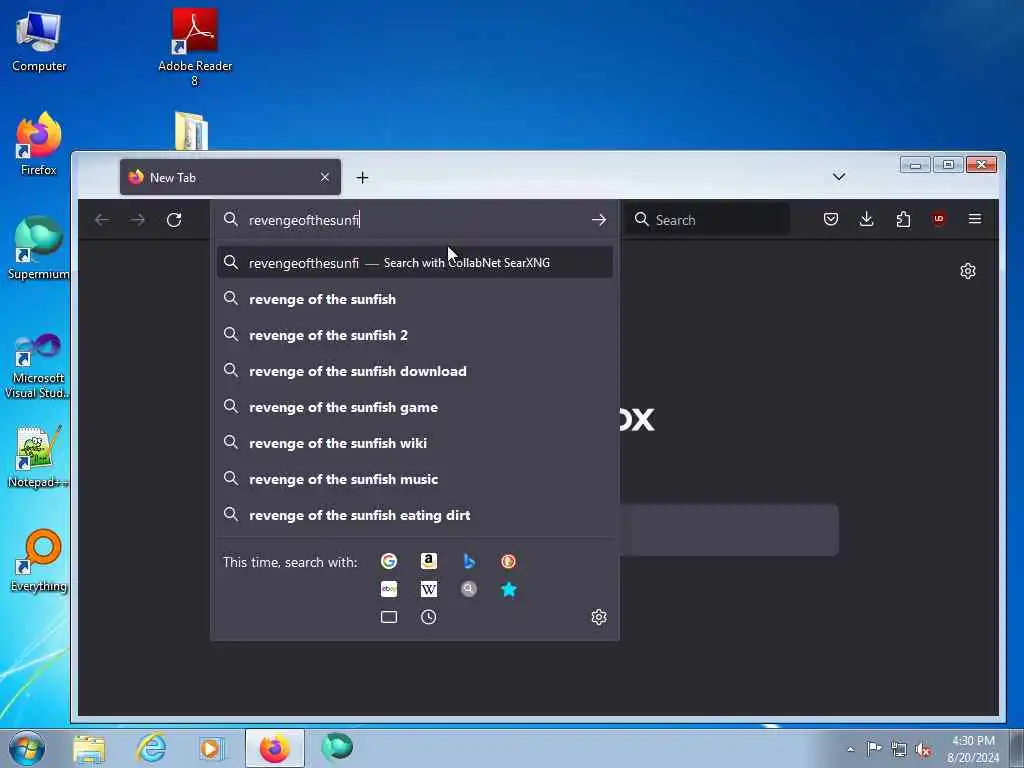1024x768 pixels.
Task: Click the New Tab page search field
Action: (729, 530)
